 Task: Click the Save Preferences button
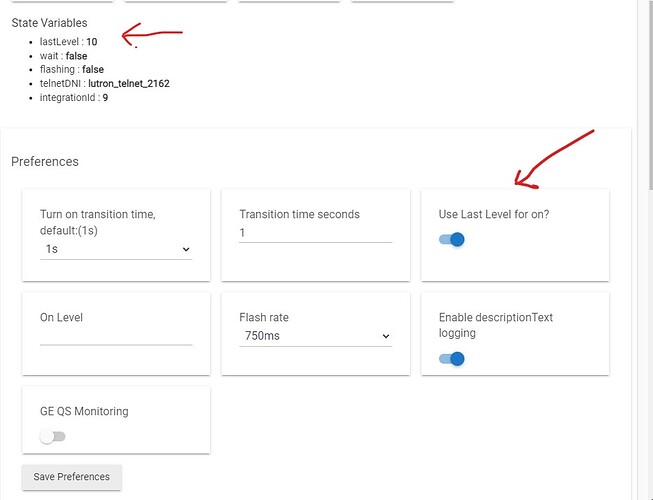tap(72, 477)
